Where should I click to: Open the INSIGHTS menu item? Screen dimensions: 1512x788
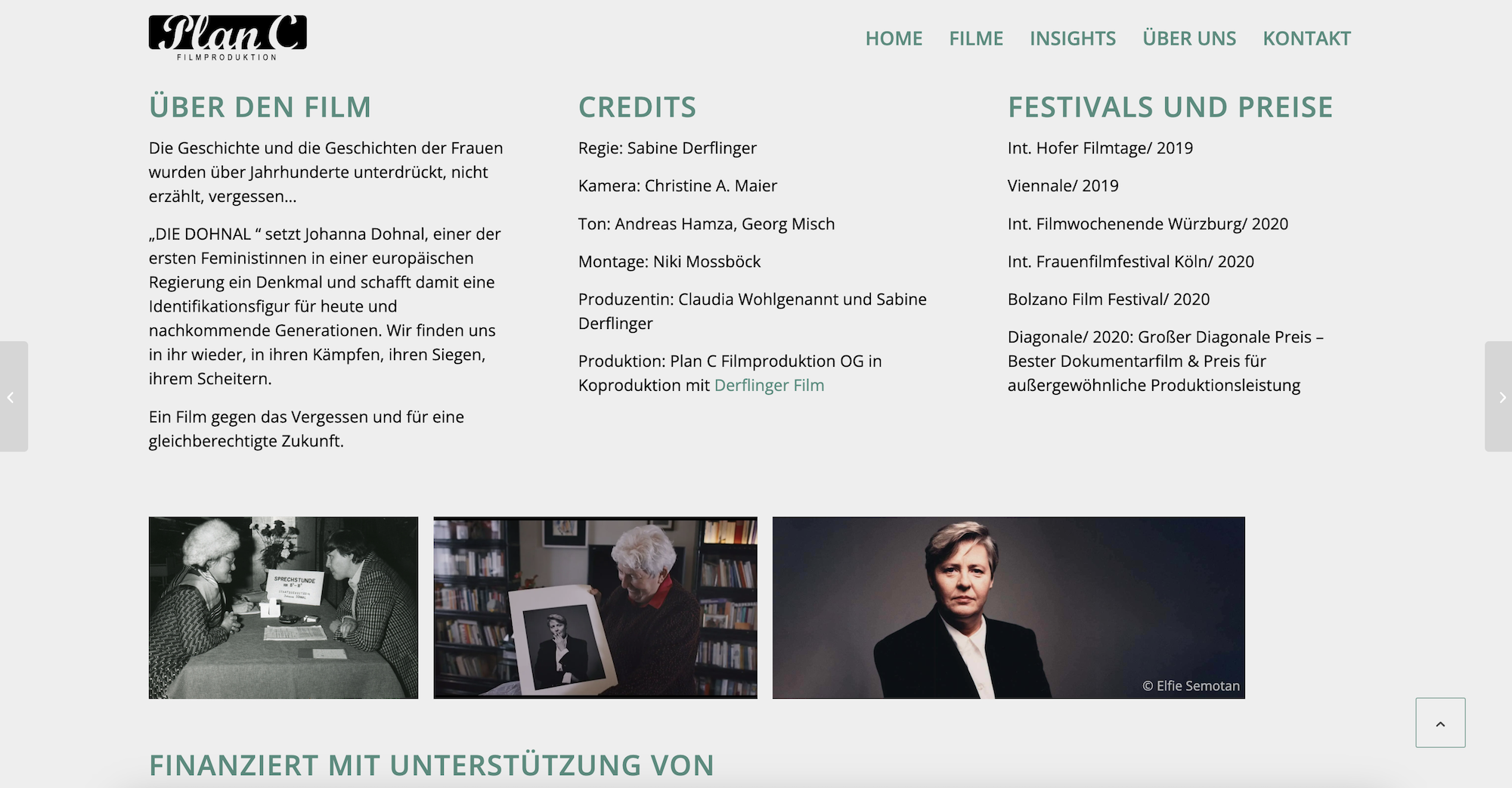point(1073,39)
